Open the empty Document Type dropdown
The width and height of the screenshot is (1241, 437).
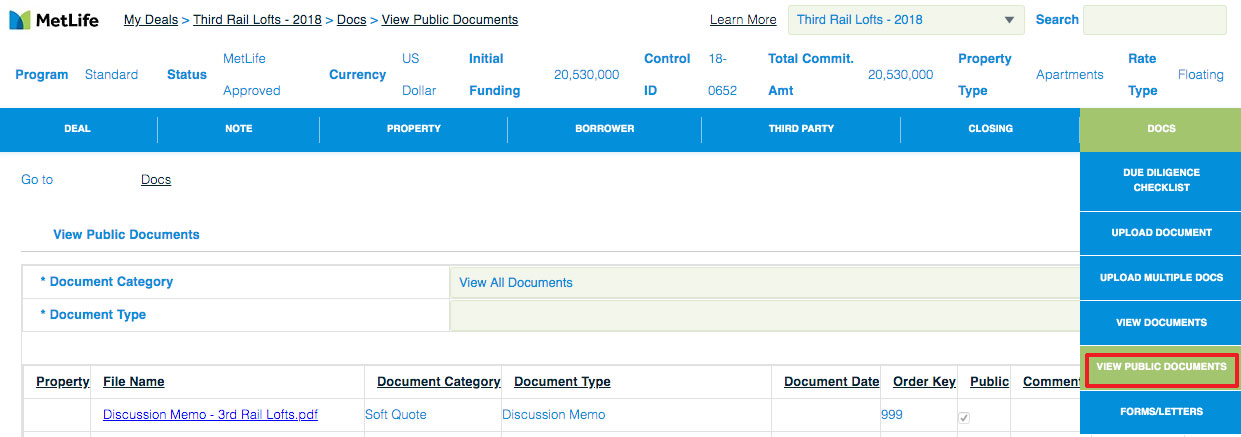click(x=765, y=315)
